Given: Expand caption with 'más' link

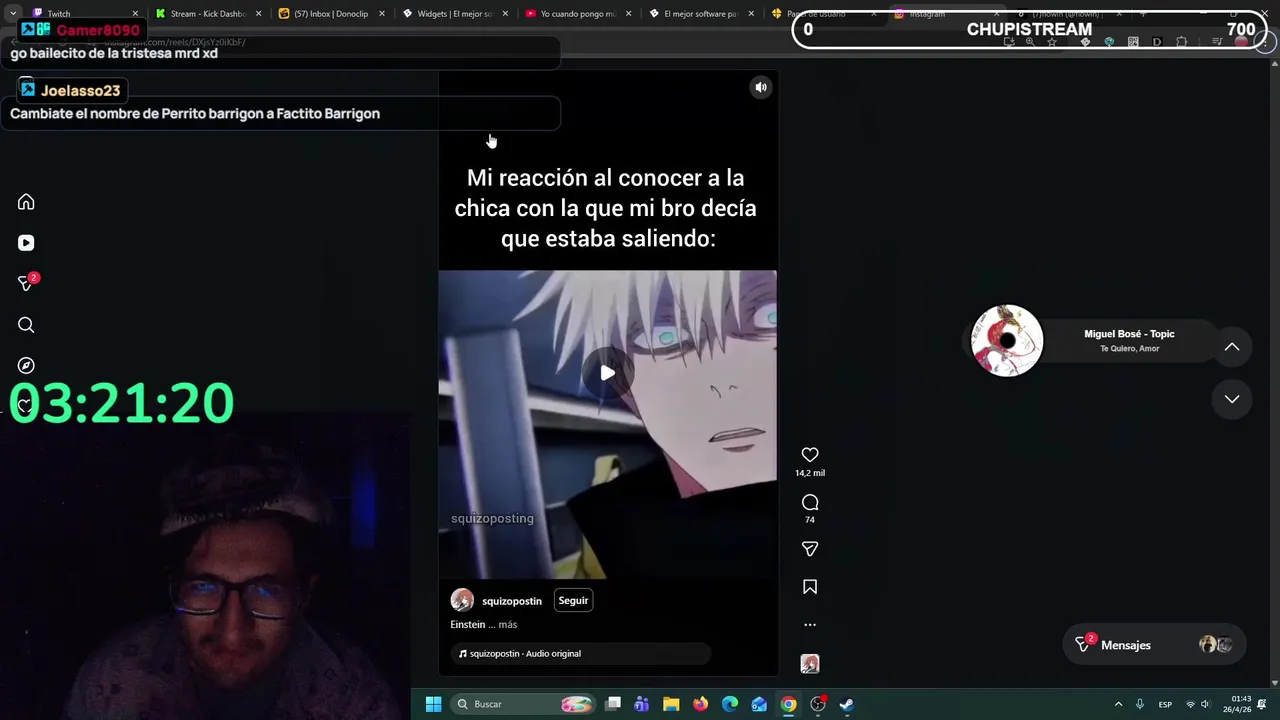Looking at the screenshot, I should tap(508, 625).
